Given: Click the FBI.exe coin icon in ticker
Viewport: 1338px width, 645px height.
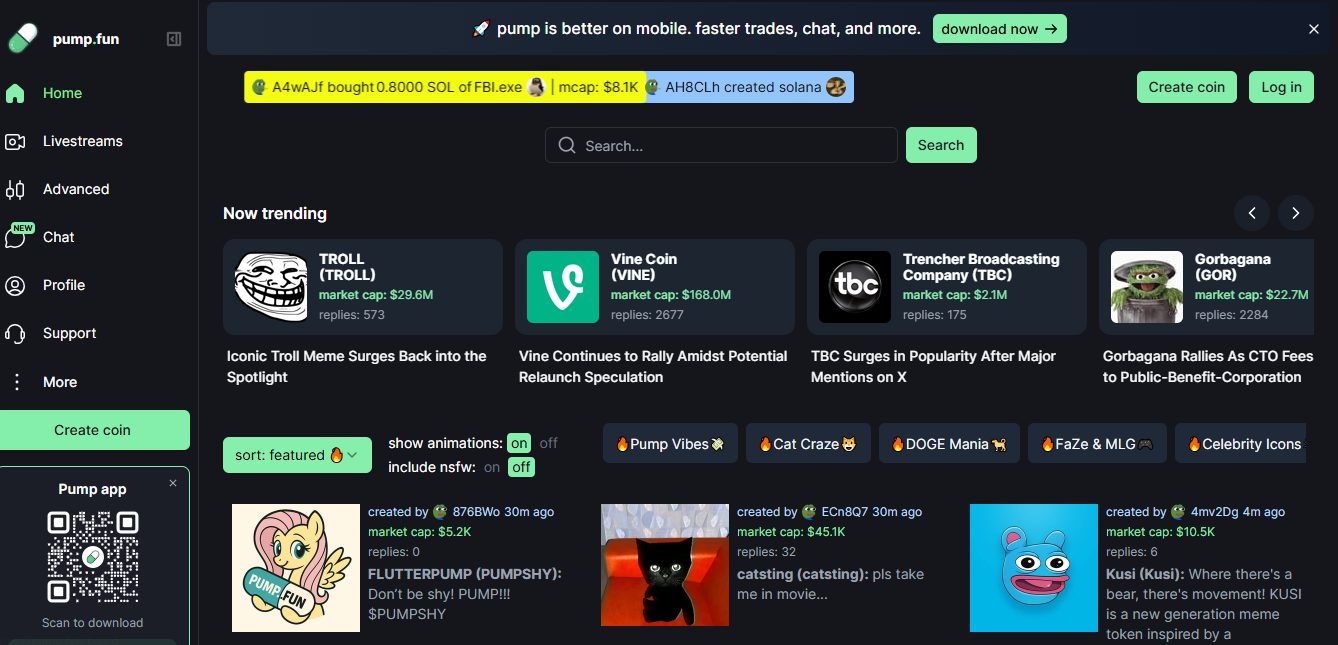Looking at the screenshot, I should pos(537,87).
